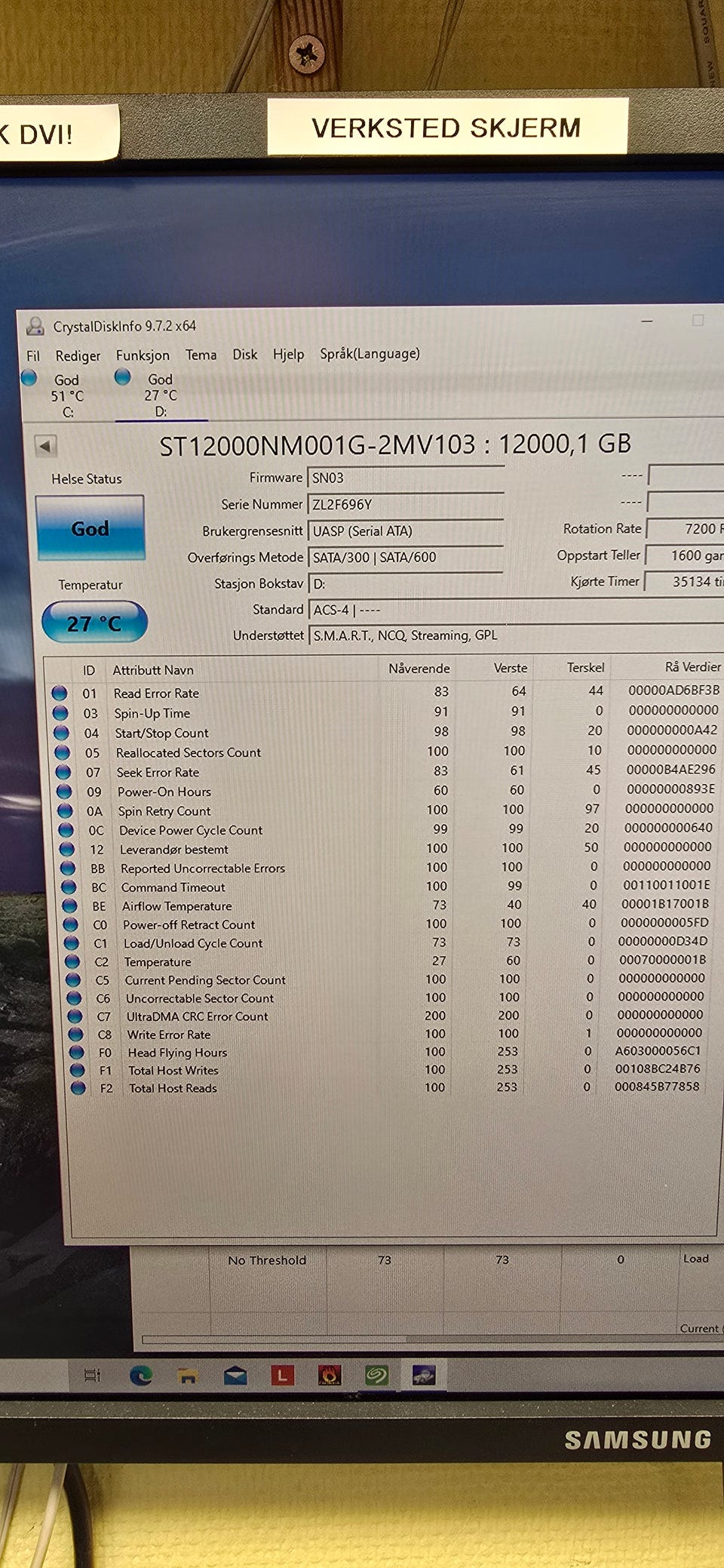The height and width of the screenshot is (1568, 724).
Task: Select the Device Power Cycle Count row
Action: 386,830
